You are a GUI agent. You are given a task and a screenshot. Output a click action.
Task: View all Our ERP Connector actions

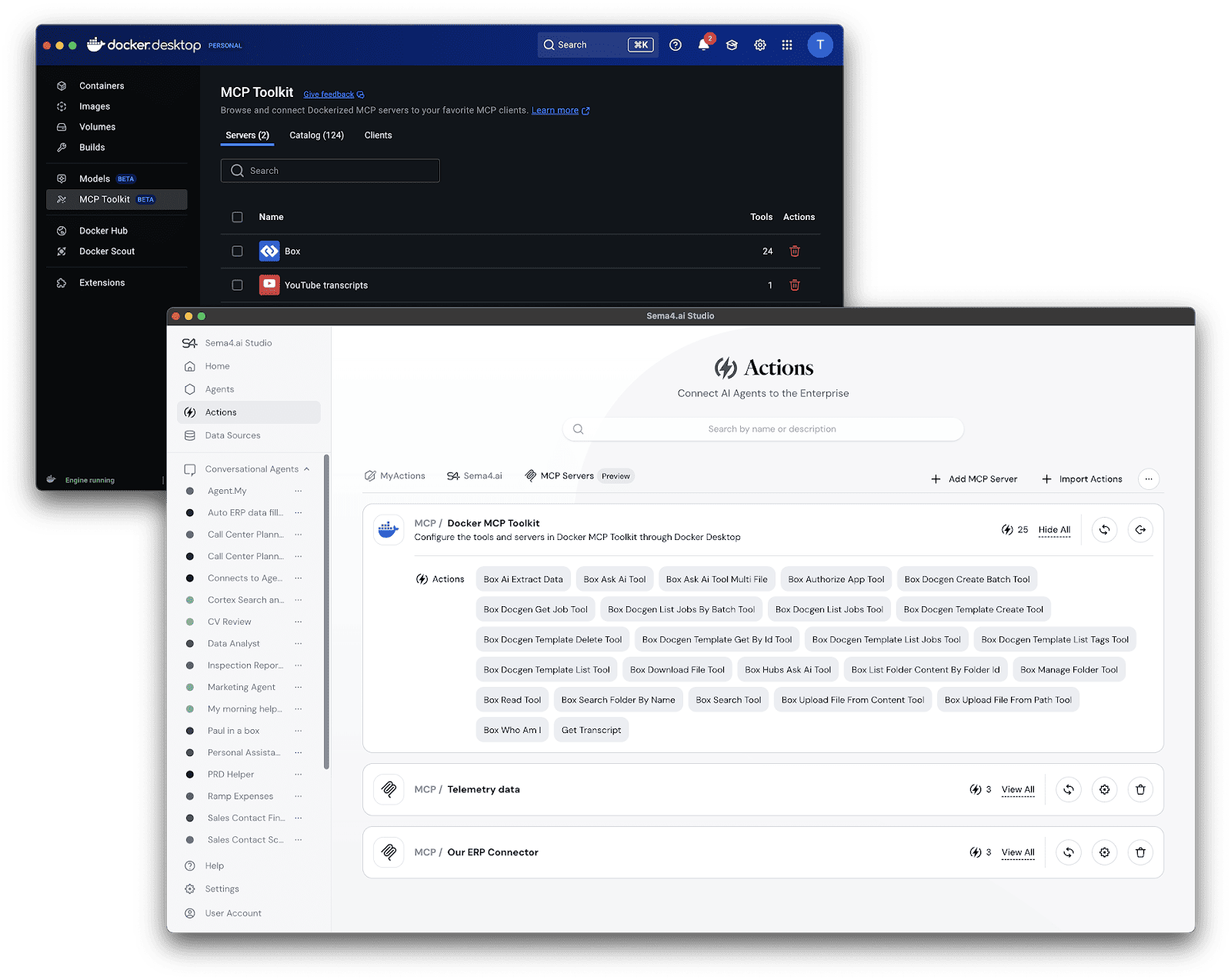[1018, 852]
